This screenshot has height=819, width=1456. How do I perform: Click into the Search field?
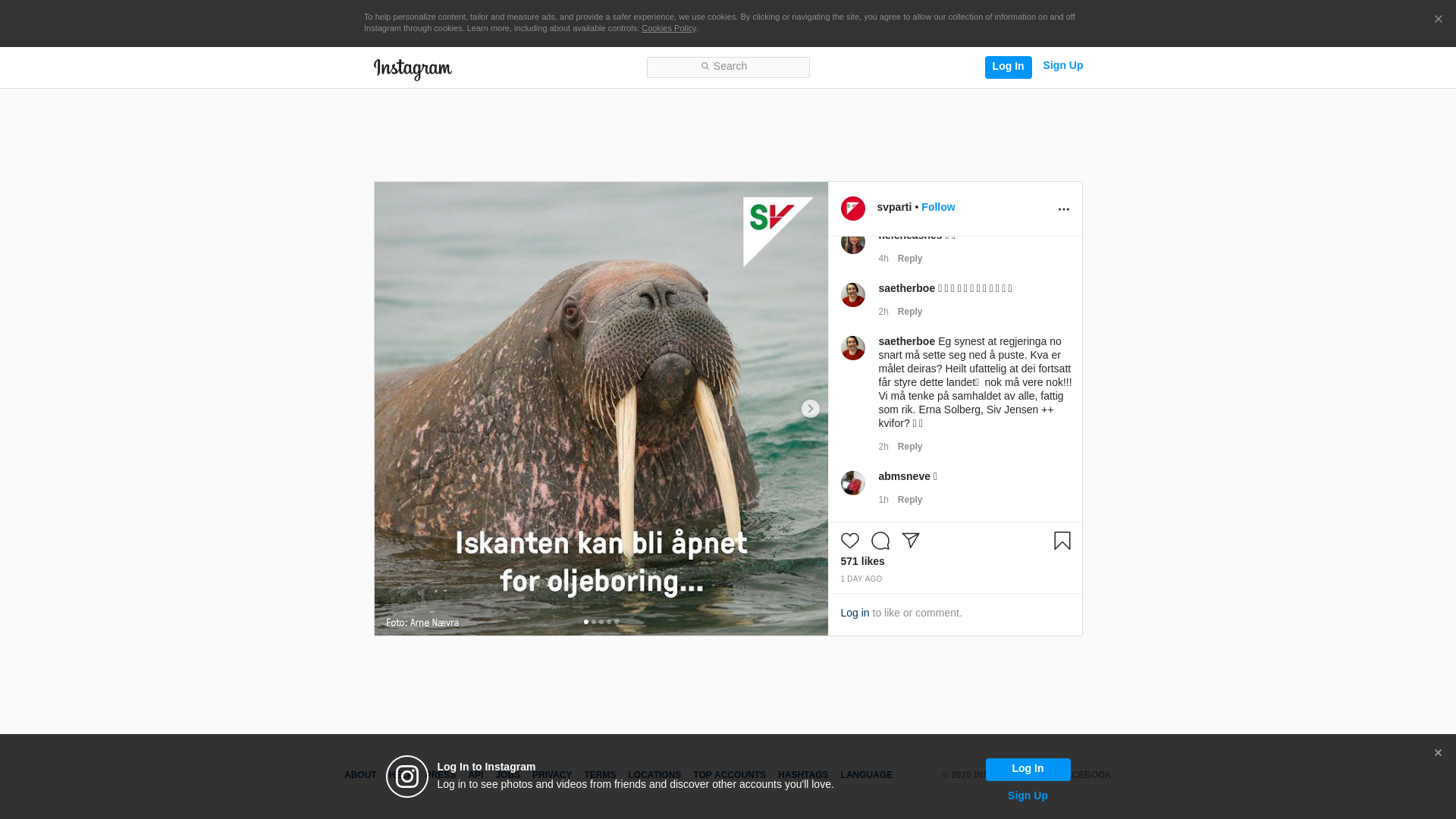[x=728, y=67]
